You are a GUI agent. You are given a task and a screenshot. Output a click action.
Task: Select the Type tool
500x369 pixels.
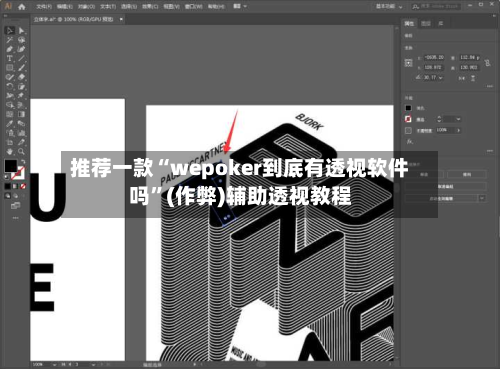[x=10, y=59]
